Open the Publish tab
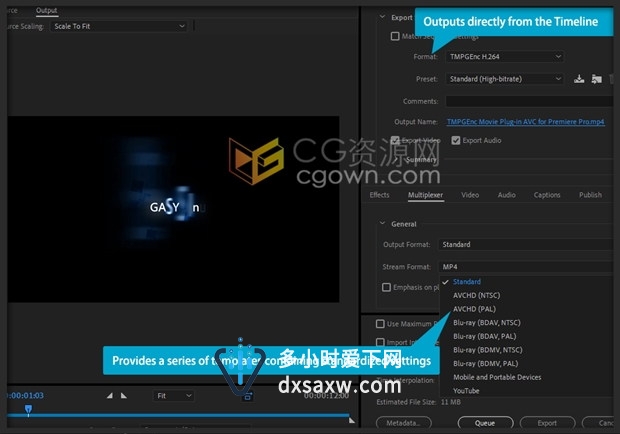The image size is (620, 434). pos(590,195)
